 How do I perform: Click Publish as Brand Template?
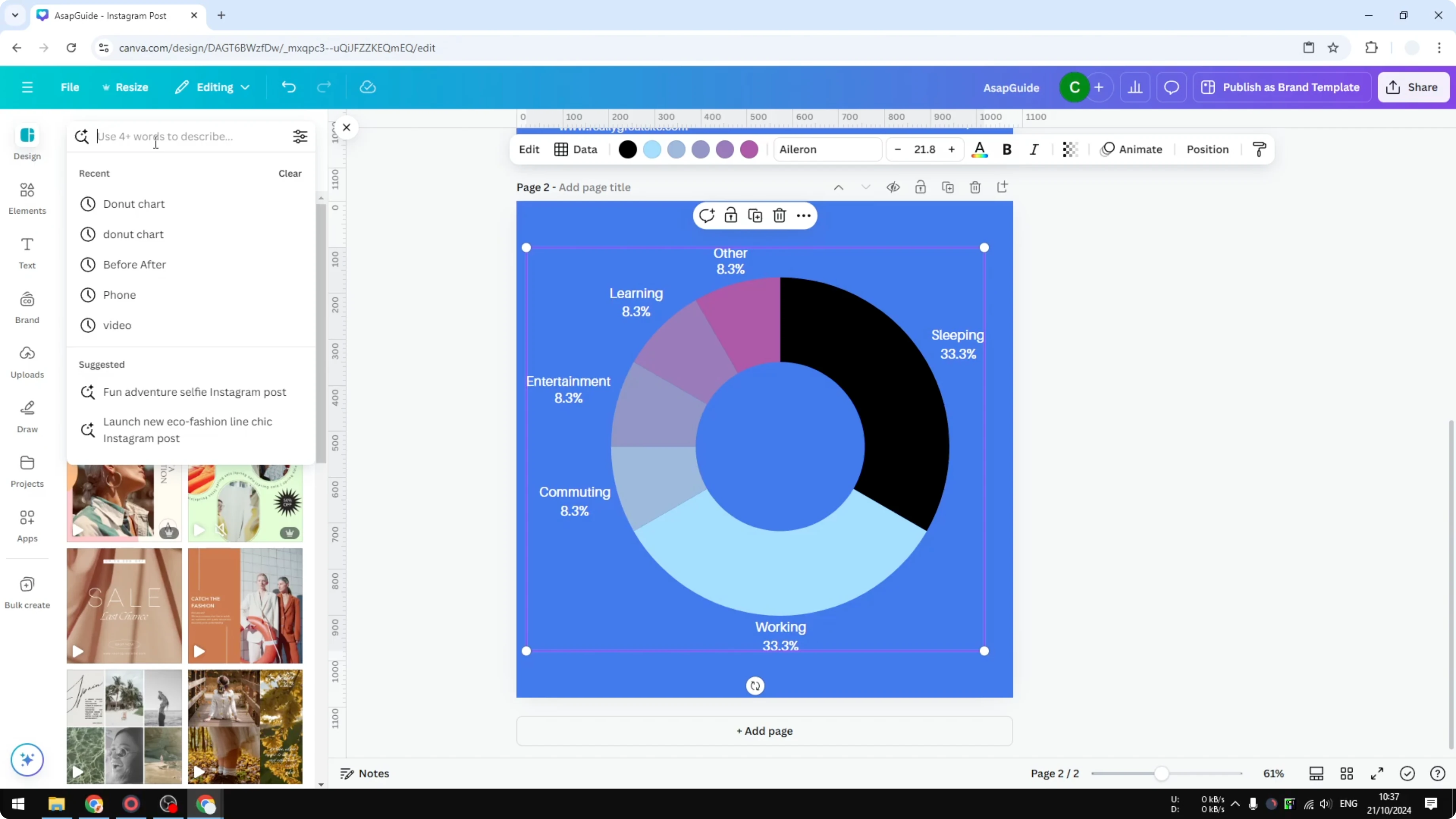tap(1282, 87)
